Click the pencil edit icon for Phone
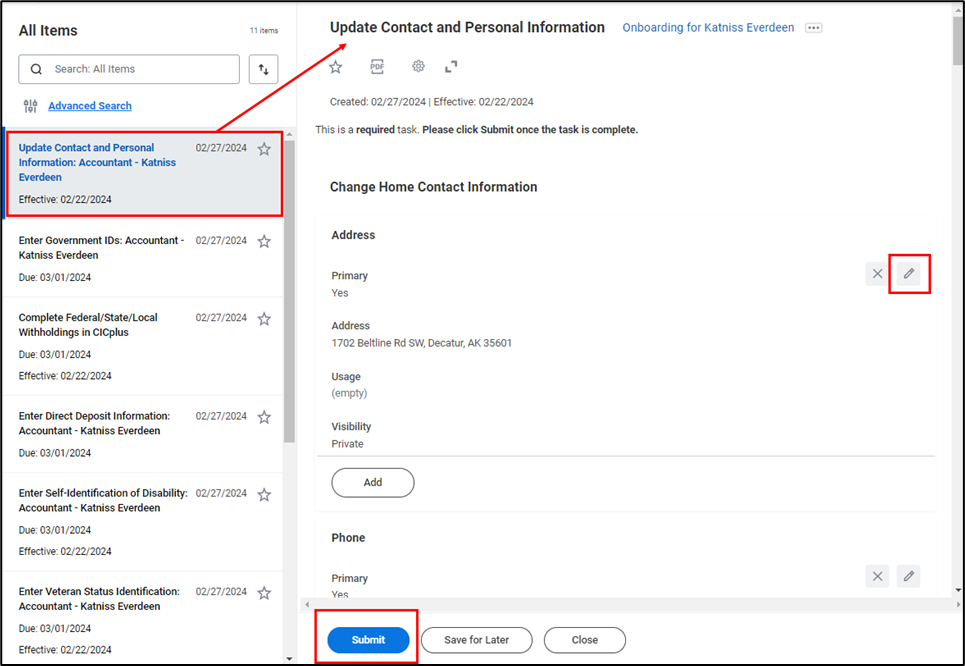This screenshot has height=666, width=965. pyautogui.click(x=908, y=576)
